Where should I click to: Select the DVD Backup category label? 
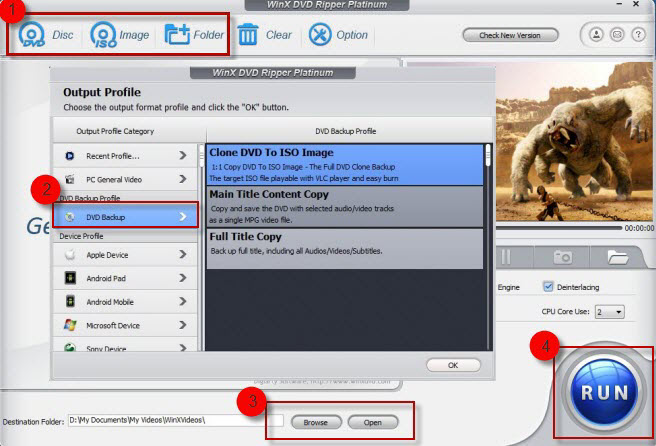pyautogui.click(x=105, y=217)
